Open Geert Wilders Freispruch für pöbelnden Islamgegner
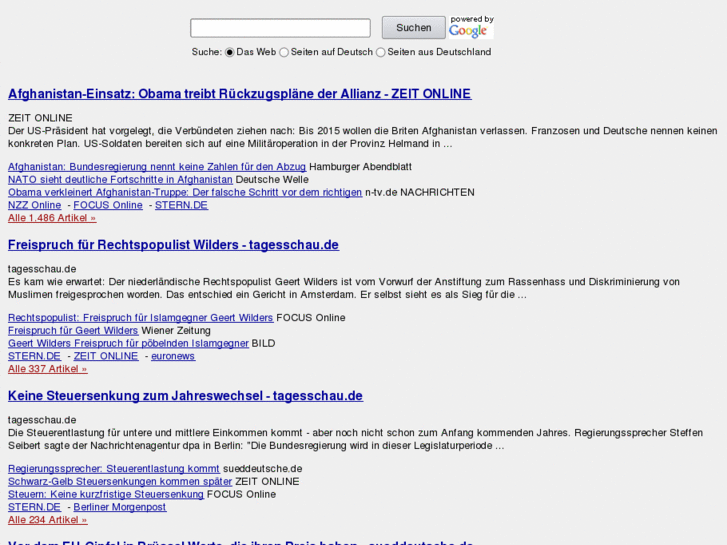 [x=128, y=343]
